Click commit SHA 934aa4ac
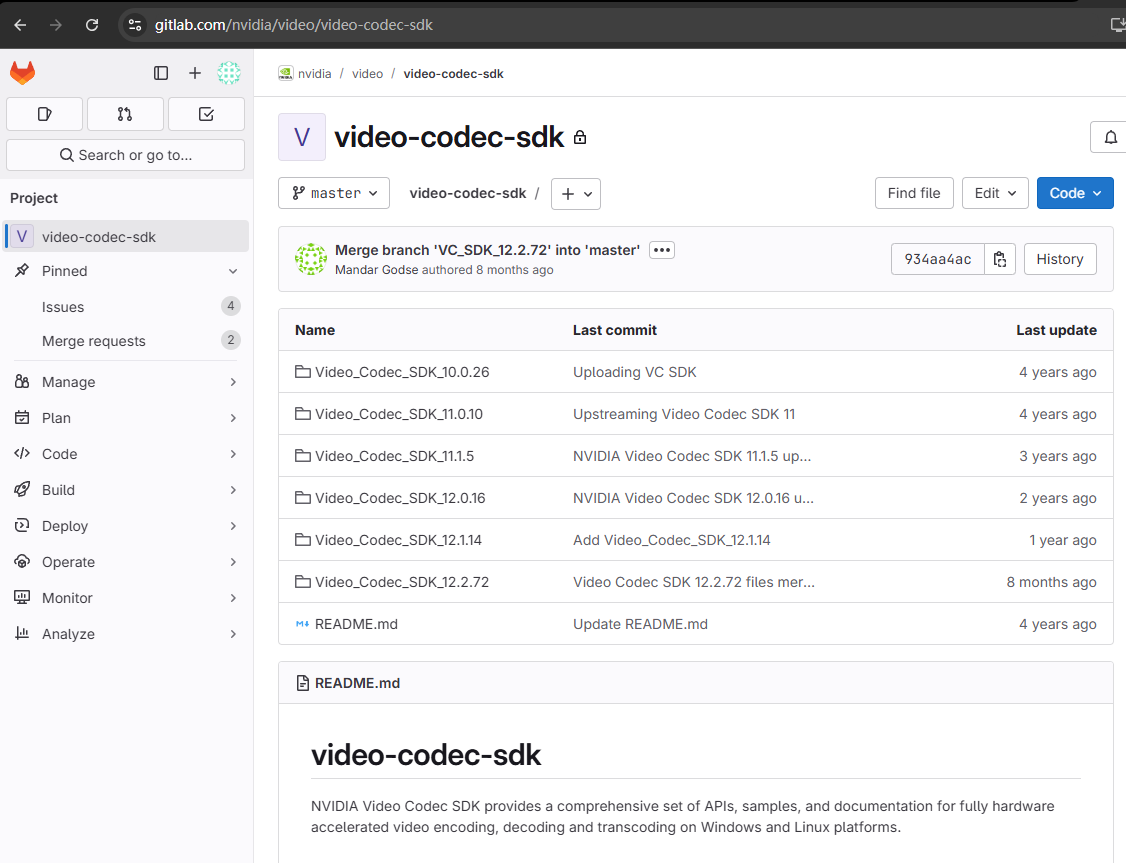Screen dimensions: 1126x863 pos(938,259)
